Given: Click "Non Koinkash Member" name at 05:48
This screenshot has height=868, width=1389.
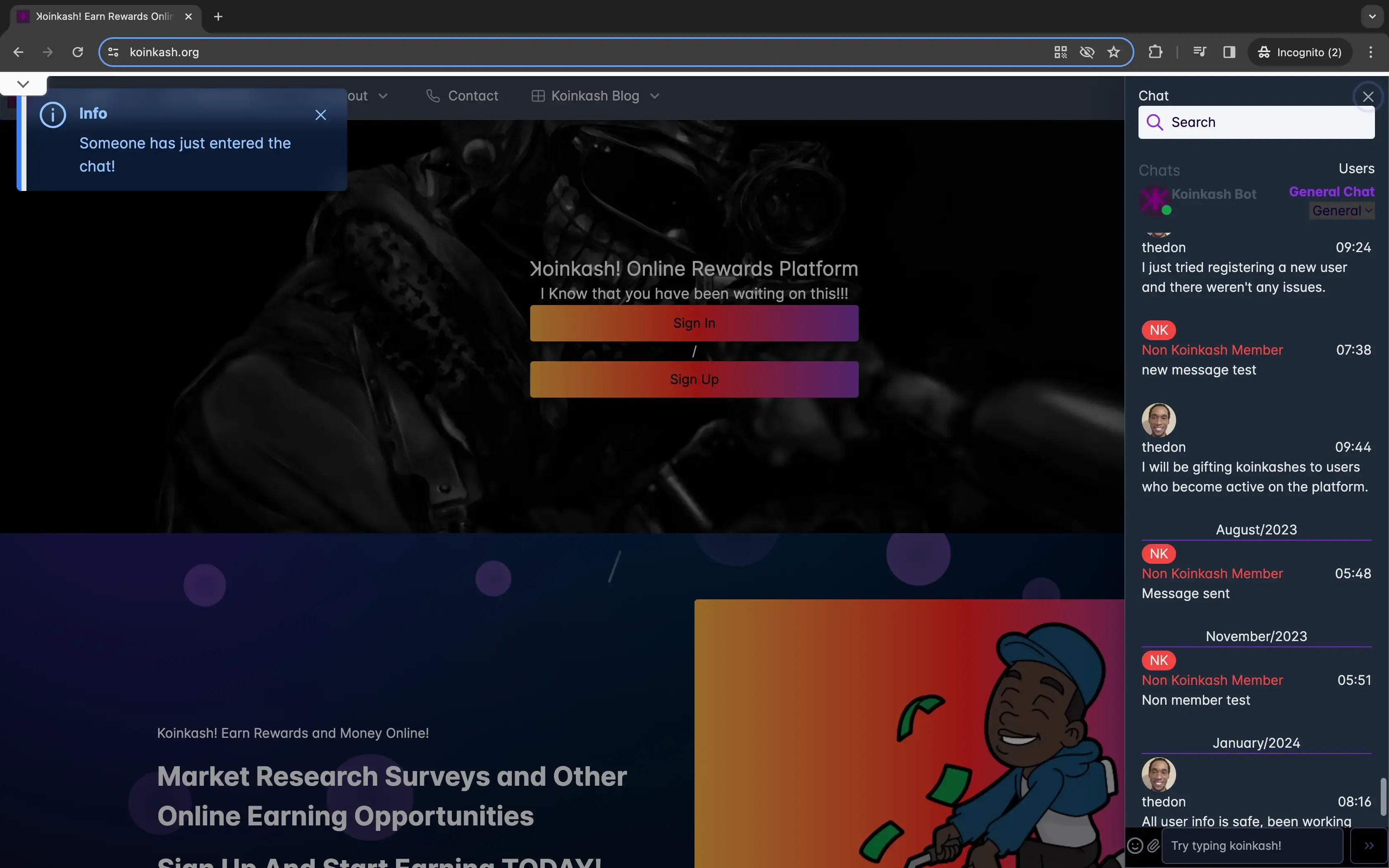Looking at the screenshot, I should tap(1212, 574).
